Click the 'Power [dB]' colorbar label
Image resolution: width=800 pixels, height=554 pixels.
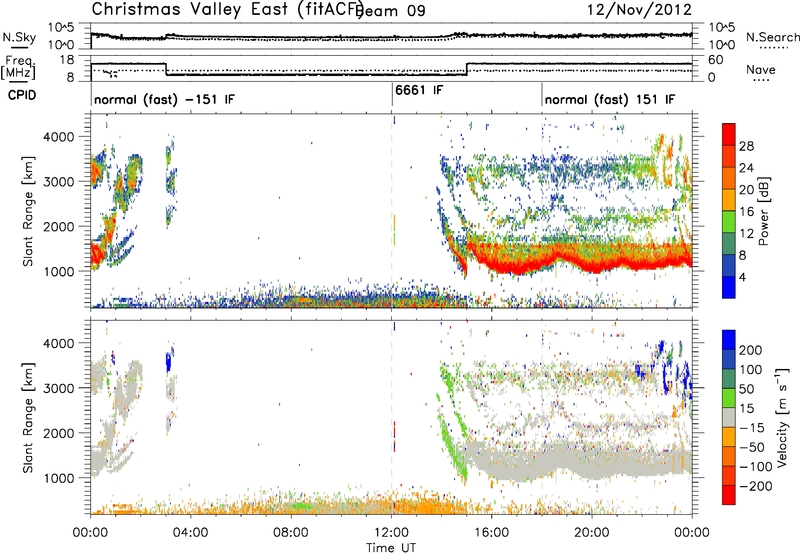coord(763,211)
